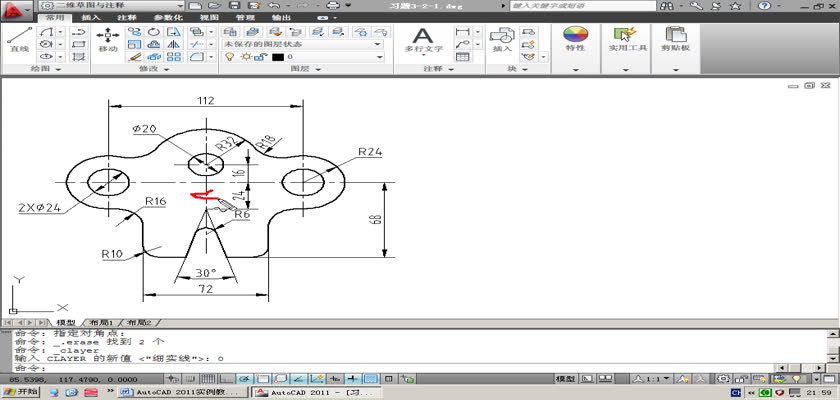
Task: Toggle layer lock padlock icon
Action: (x=259, y=56)
